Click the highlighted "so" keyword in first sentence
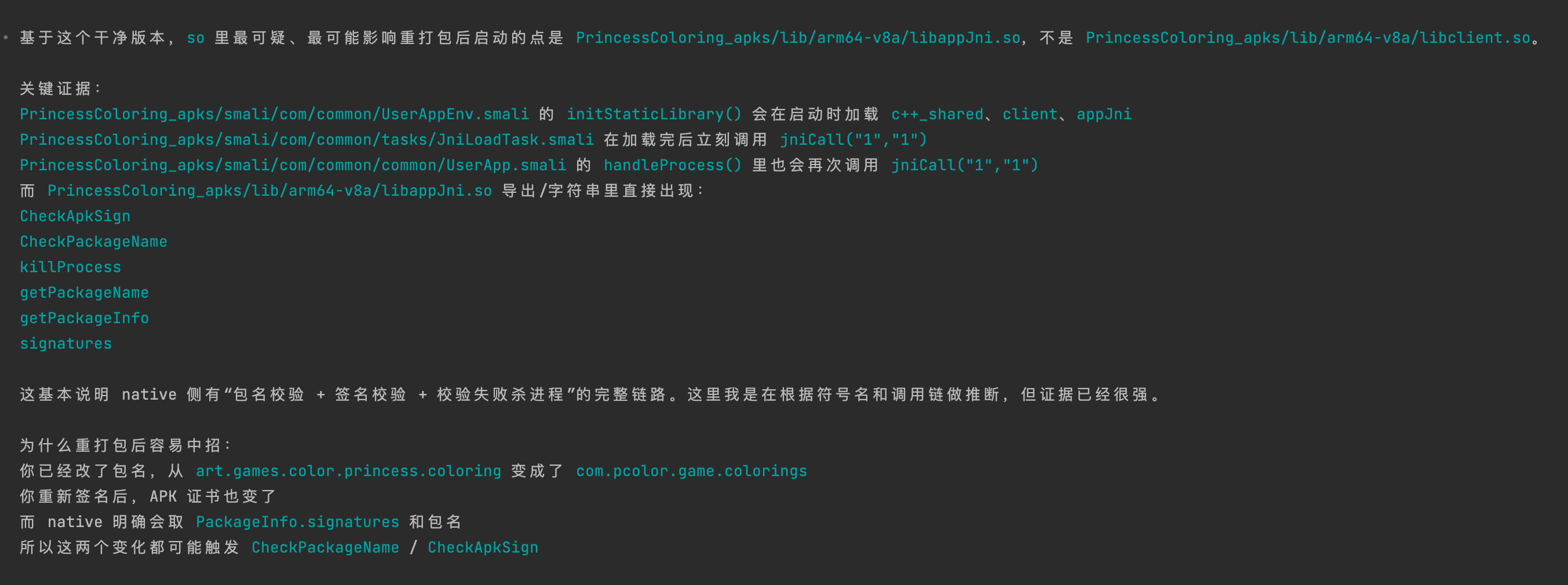Viewport: 1568px width, 585px height. coord(195,38)
